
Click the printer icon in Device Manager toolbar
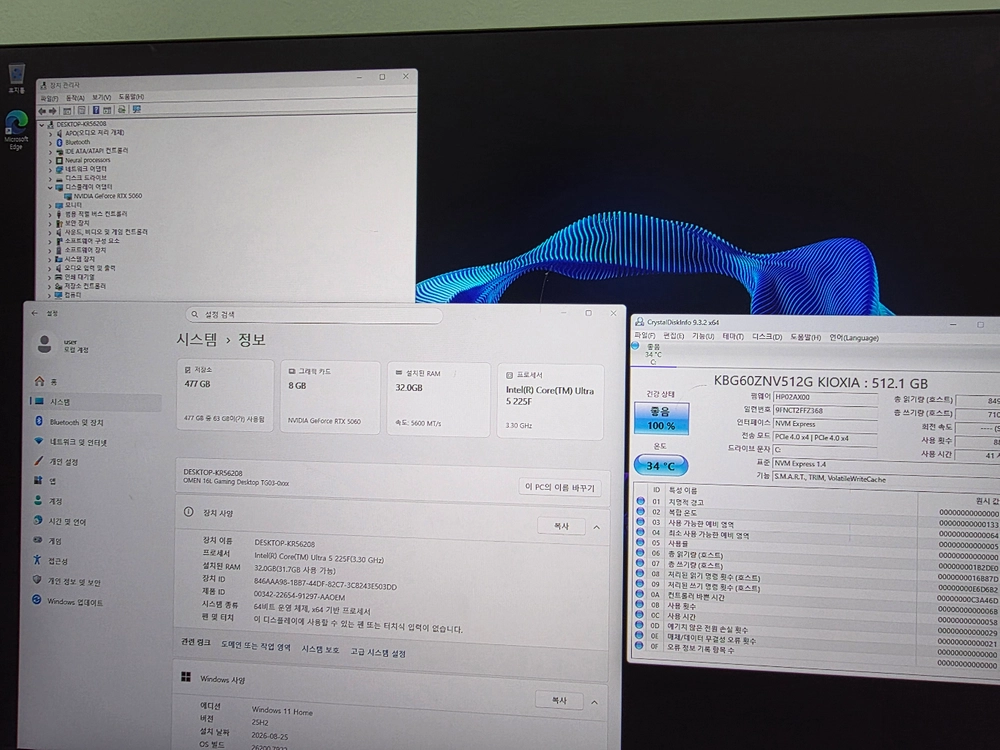click(121, 110)
